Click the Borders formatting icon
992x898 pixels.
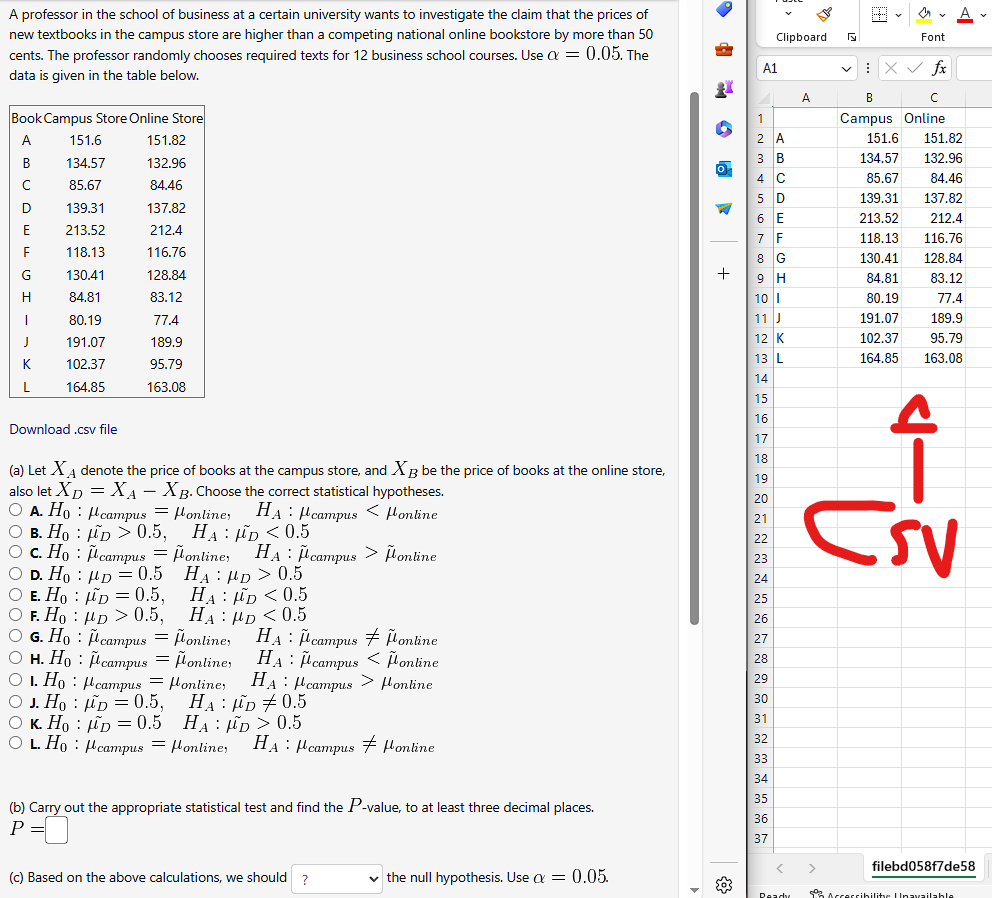point(878,14)
